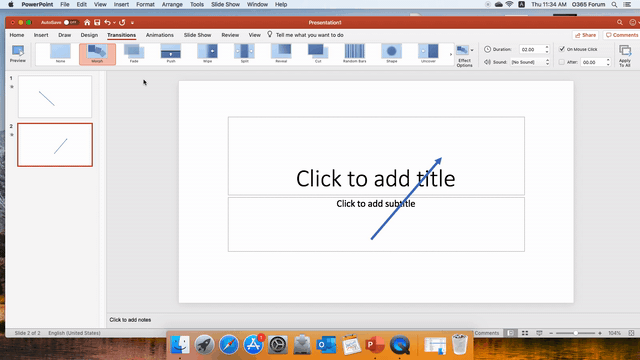Screen dimensions: 640x360
Task: Choose the Random Bars transition
Action: [x=354, y=53]
